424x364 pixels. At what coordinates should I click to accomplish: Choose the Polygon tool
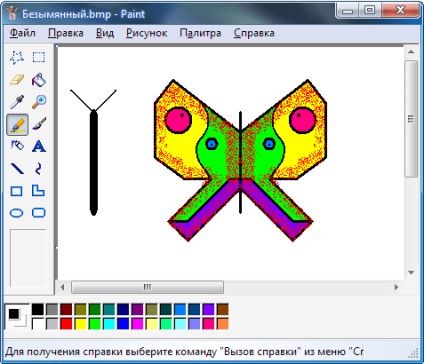tap(39, 191)
